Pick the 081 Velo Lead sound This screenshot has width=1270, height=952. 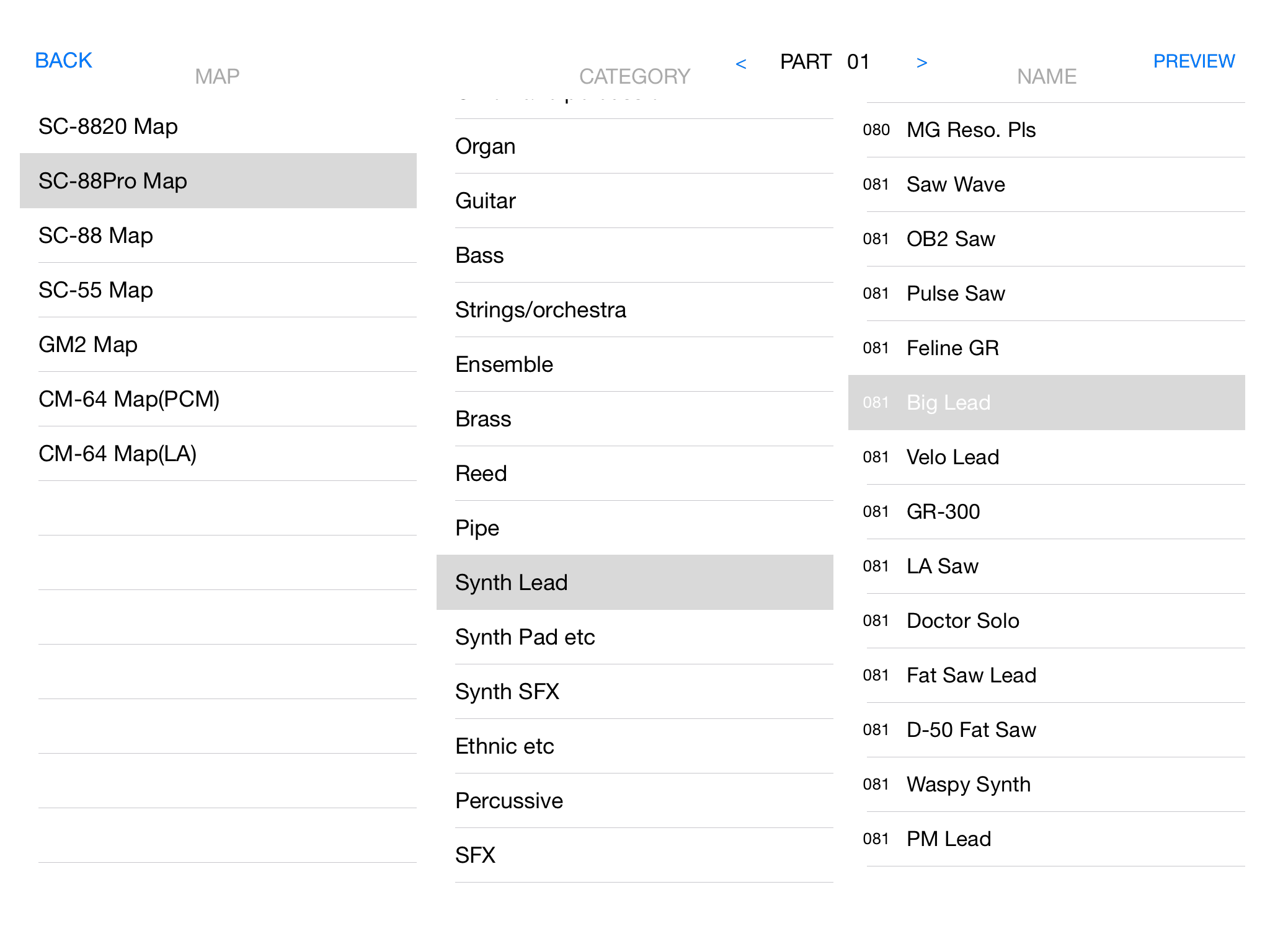click(1047, 457)
